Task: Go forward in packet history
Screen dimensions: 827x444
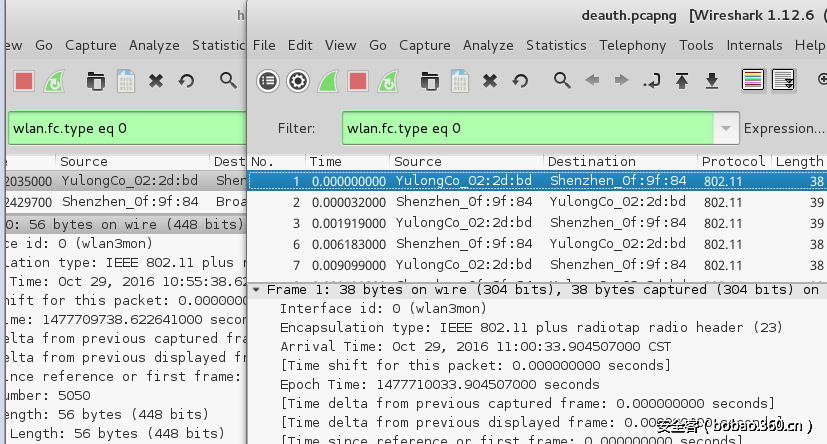Action: [x=621, y=81]
